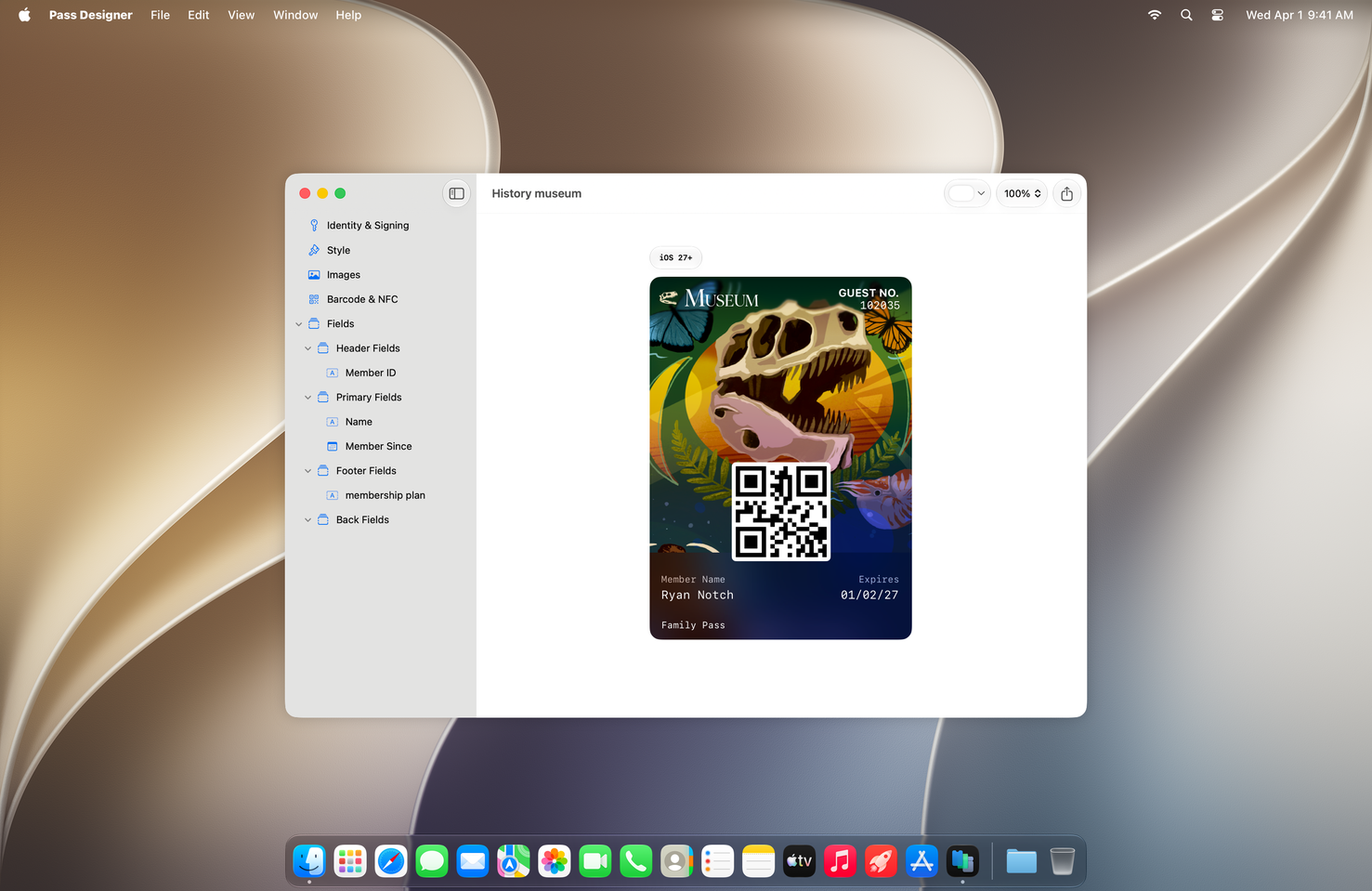1372x891 pixels.
Task: Open the Help menu
Action: click(x=348, y=15)
